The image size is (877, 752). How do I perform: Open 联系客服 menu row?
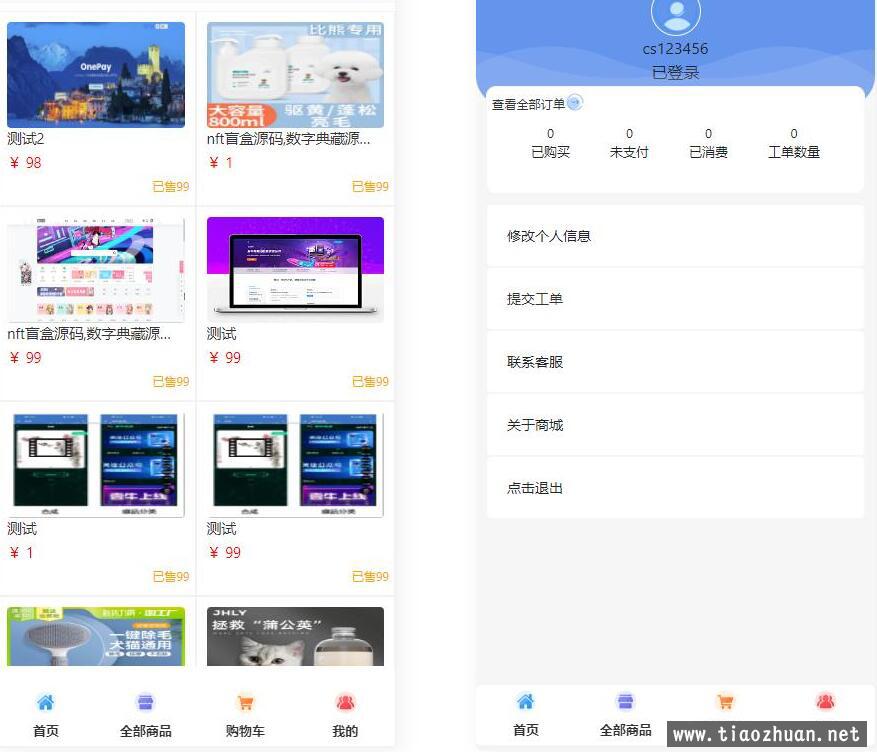point(675,362)
